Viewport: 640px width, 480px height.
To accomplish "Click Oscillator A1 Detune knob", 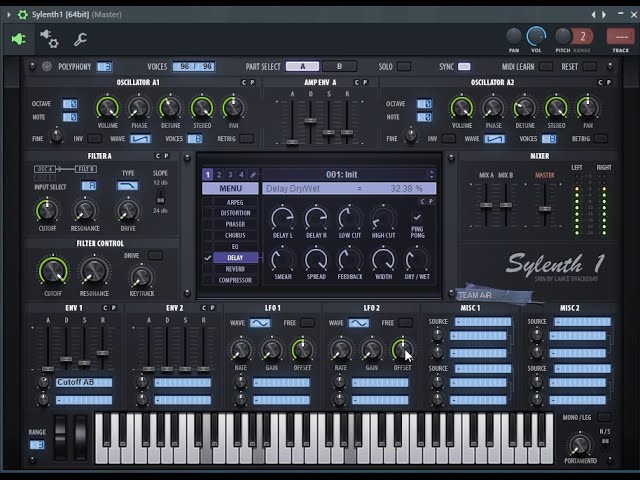I will (170, 108).
